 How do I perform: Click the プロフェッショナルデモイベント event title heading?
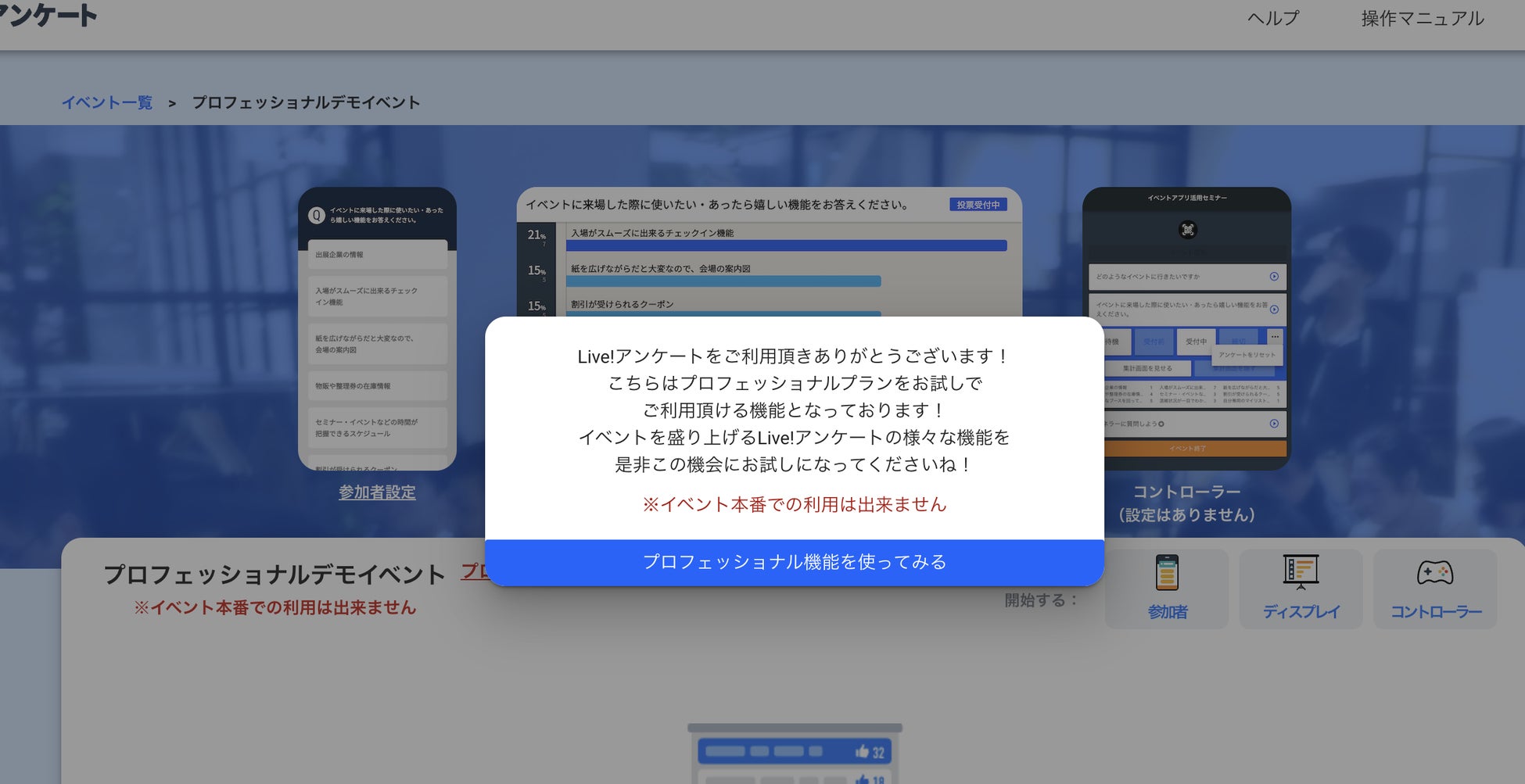pyautogui.click(x=274, y=575)
